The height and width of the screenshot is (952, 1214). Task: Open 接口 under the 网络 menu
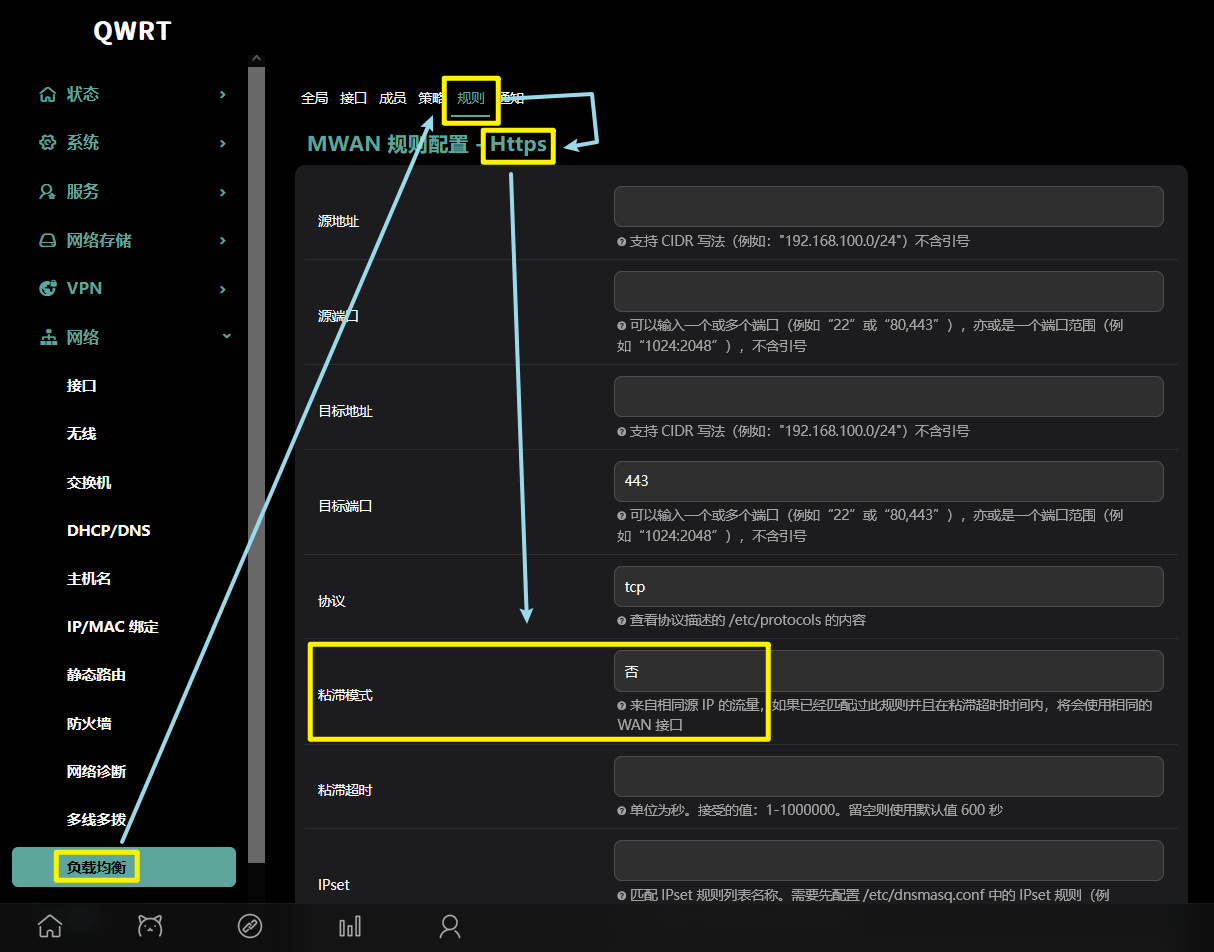82,386
